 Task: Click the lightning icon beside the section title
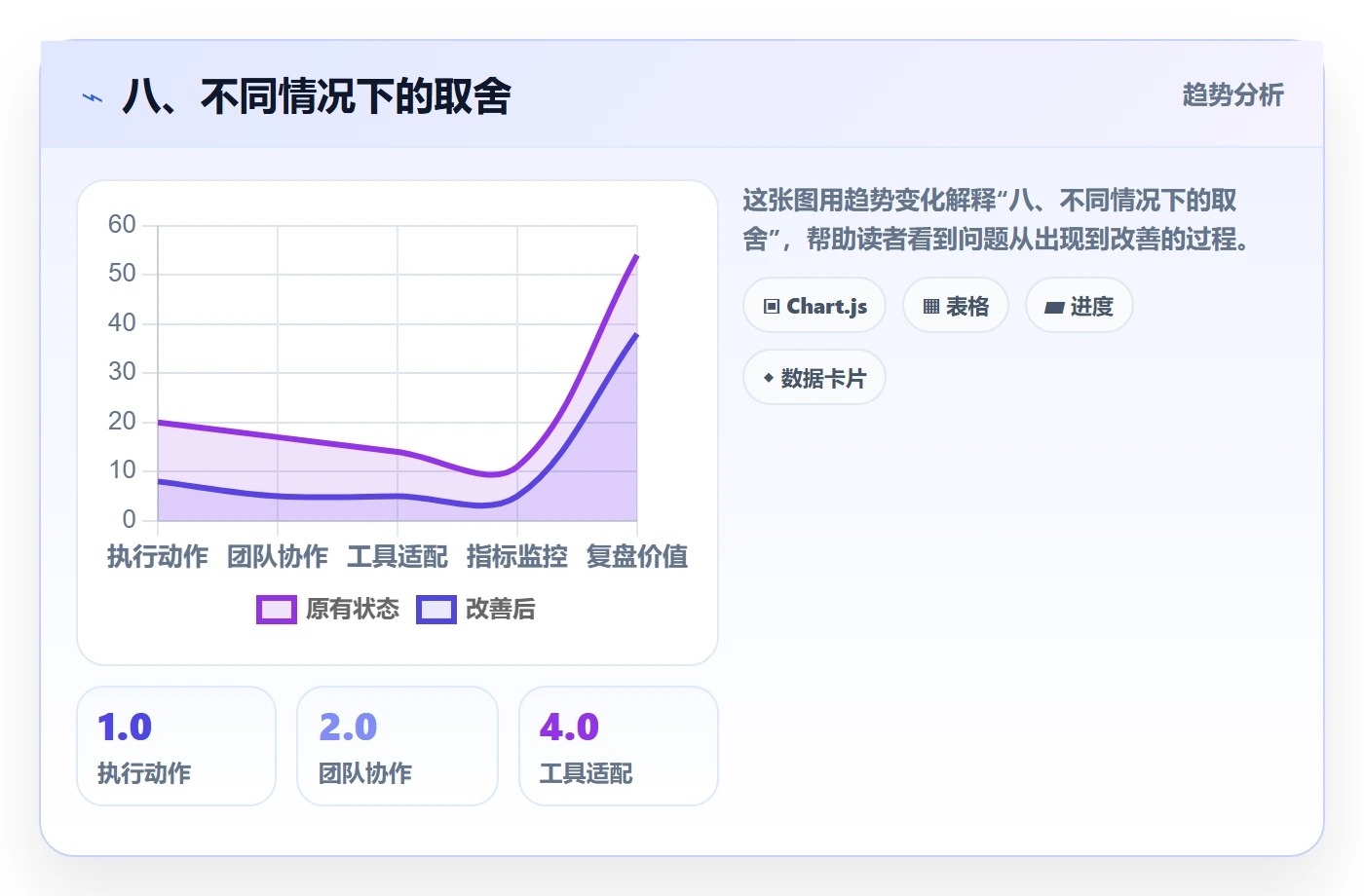coord(93,97)
